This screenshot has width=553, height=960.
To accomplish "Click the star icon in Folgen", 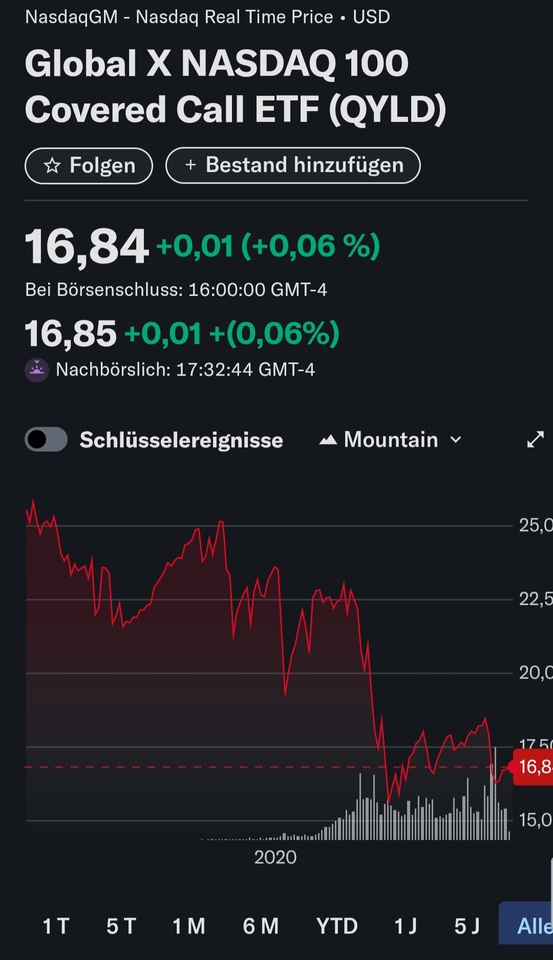I will tap(53, 166).
